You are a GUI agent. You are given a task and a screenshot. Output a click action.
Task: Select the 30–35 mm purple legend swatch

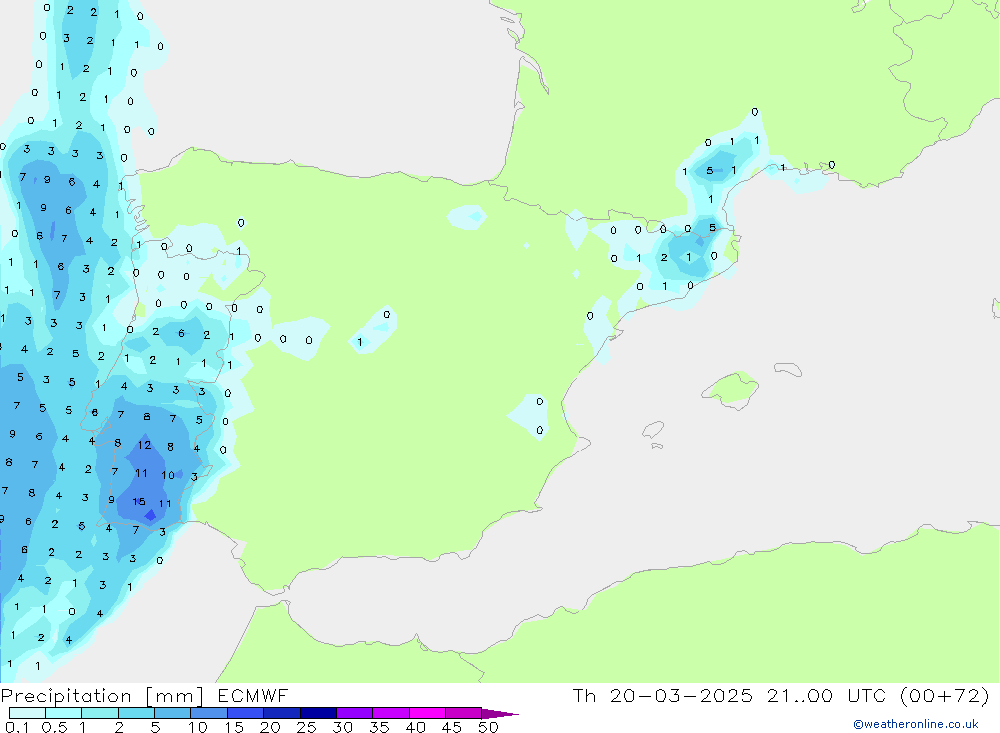click(x=355, y=713)
